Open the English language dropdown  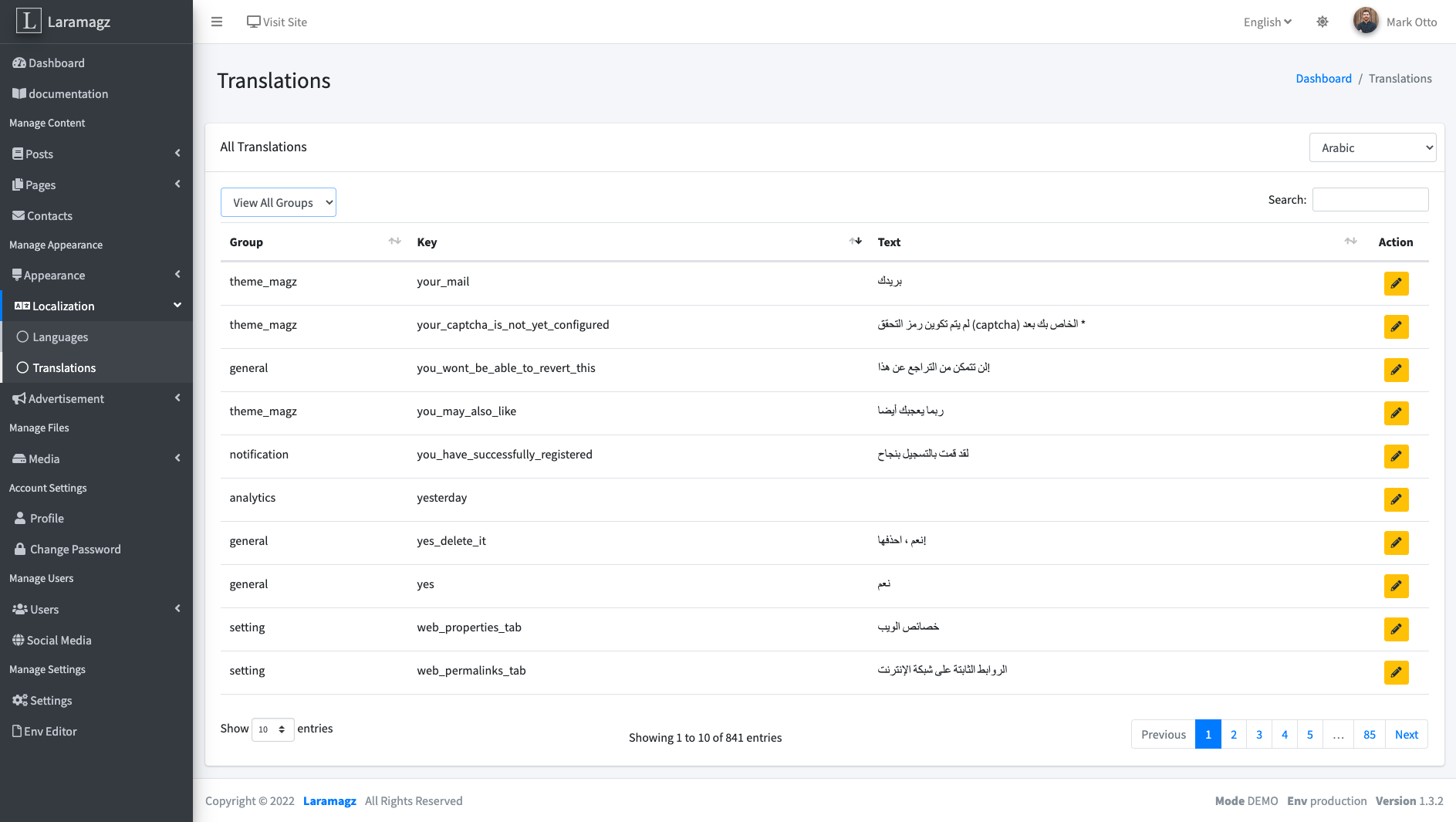(1266, 22)
